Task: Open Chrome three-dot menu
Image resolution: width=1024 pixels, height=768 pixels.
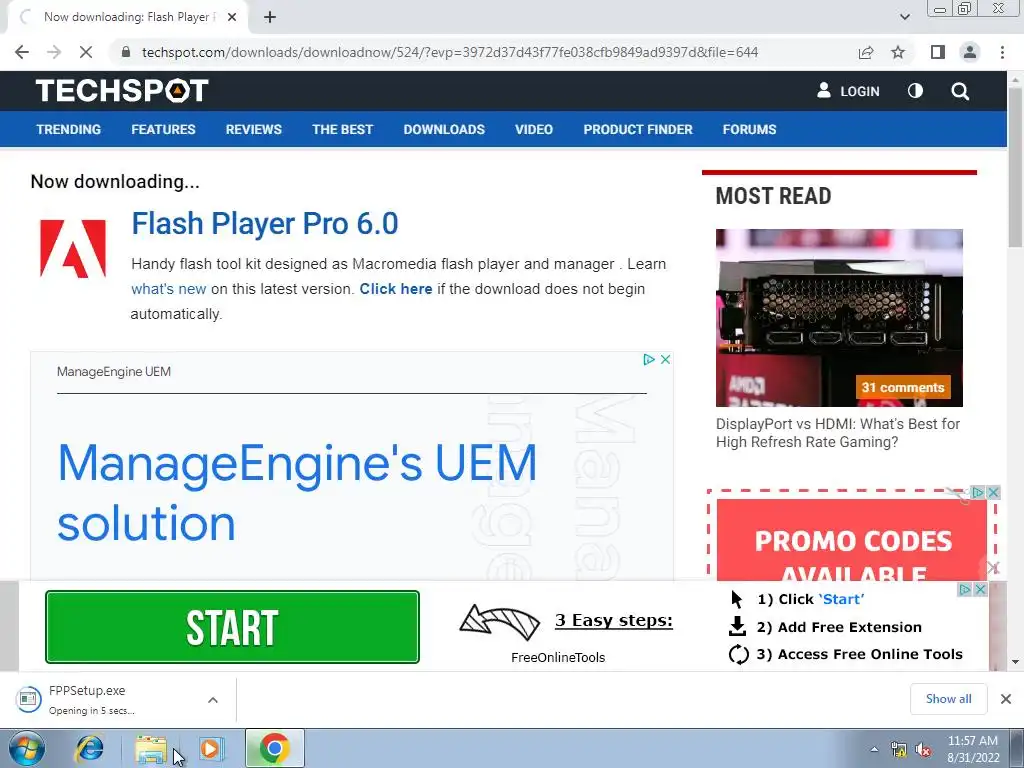Action: [1002, 52]
